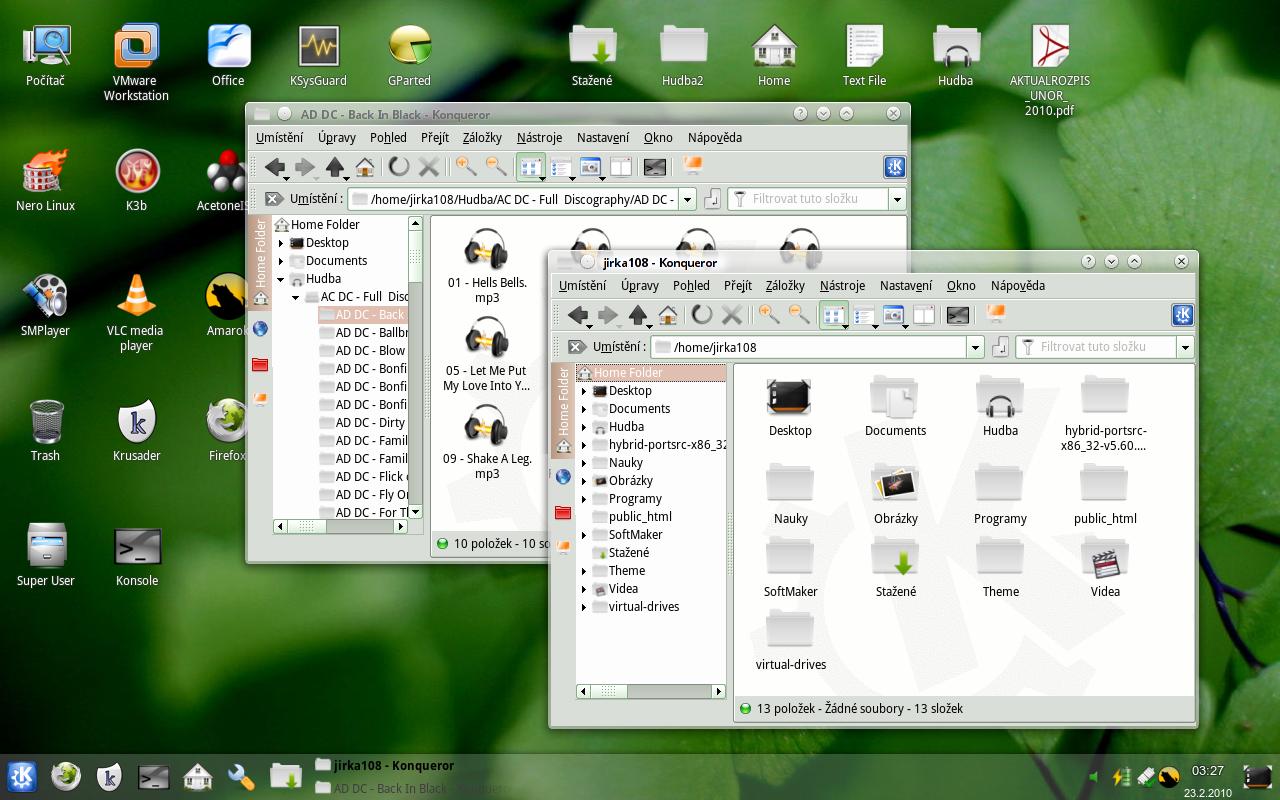Zoom in icons in jirka108 Konqueror
The height and width of the screenshot is (800, 1280).
[769, 315]
